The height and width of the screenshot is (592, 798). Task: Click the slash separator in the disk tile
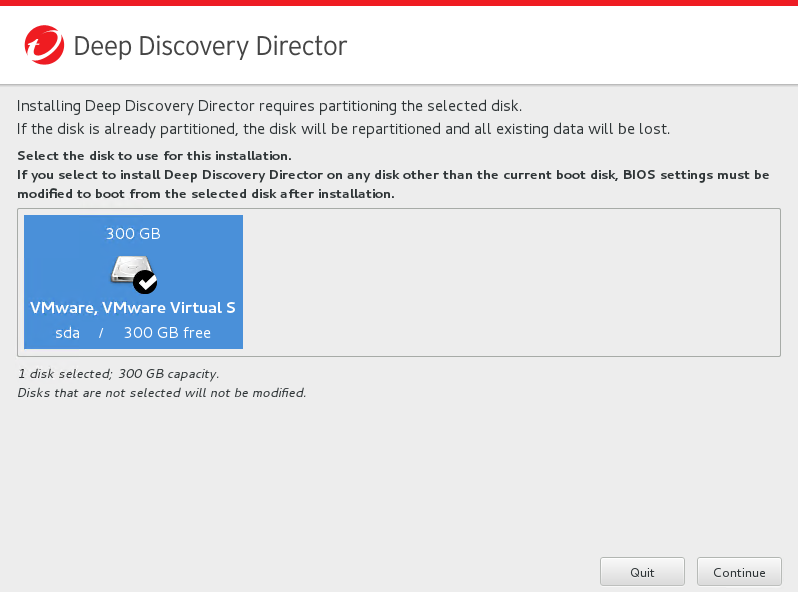tap(101, 333)
